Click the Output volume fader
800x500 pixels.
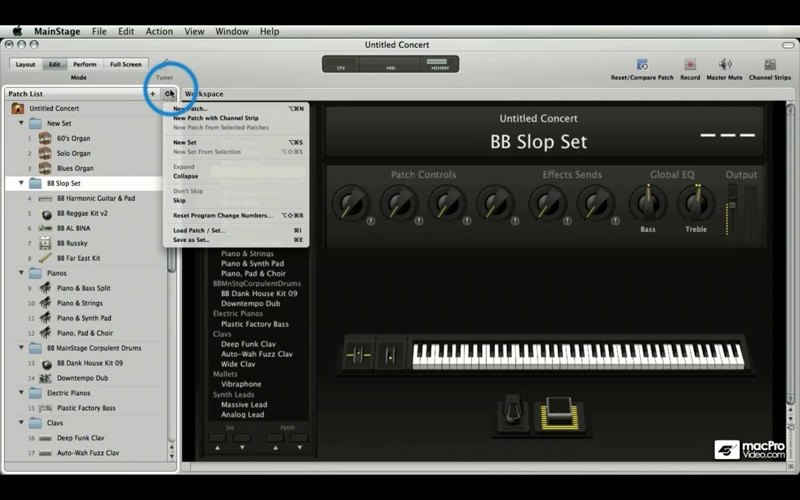click(732, 204)
